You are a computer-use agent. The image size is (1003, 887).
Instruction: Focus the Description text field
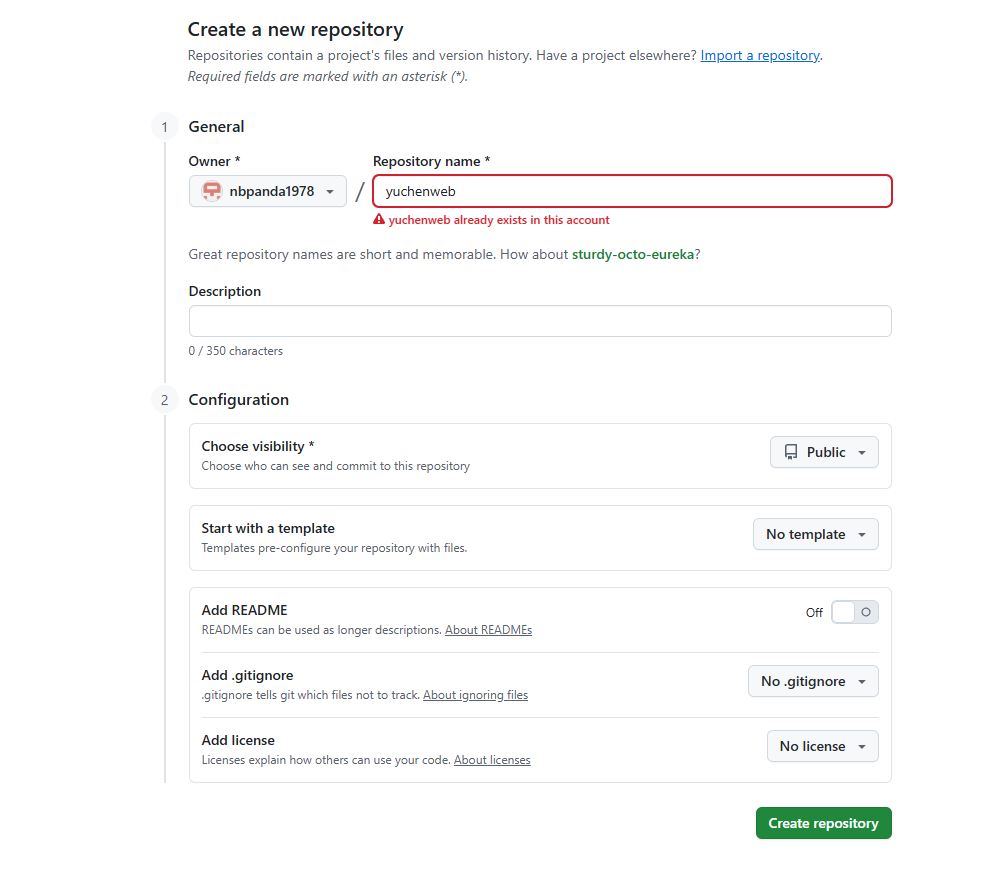[540, 321]
